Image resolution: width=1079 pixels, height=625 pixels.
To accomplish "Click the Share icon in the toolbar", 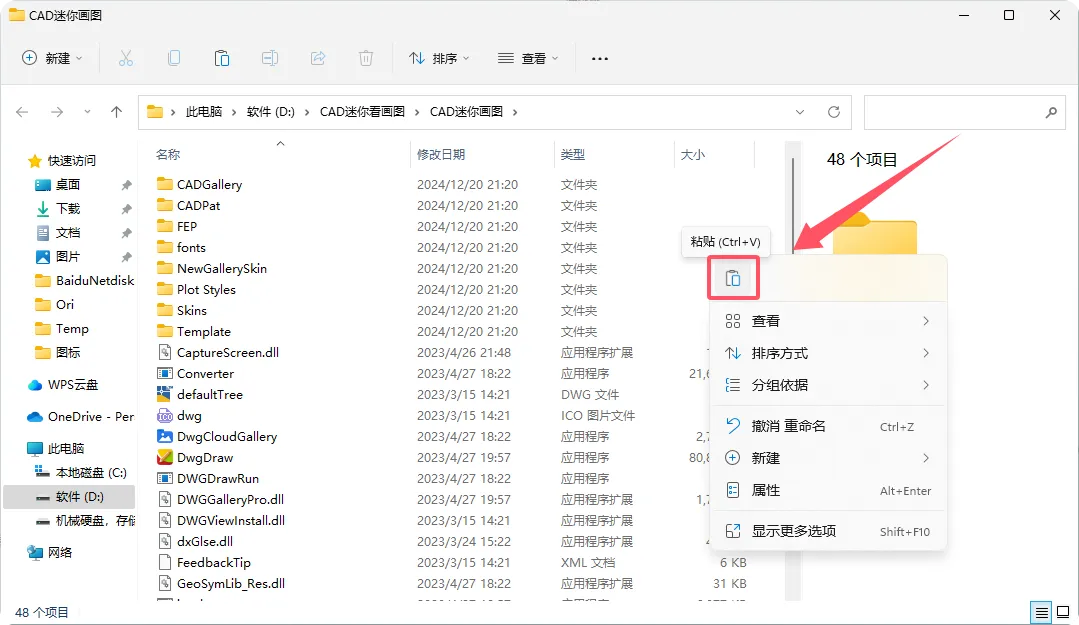I will (318, 59).
